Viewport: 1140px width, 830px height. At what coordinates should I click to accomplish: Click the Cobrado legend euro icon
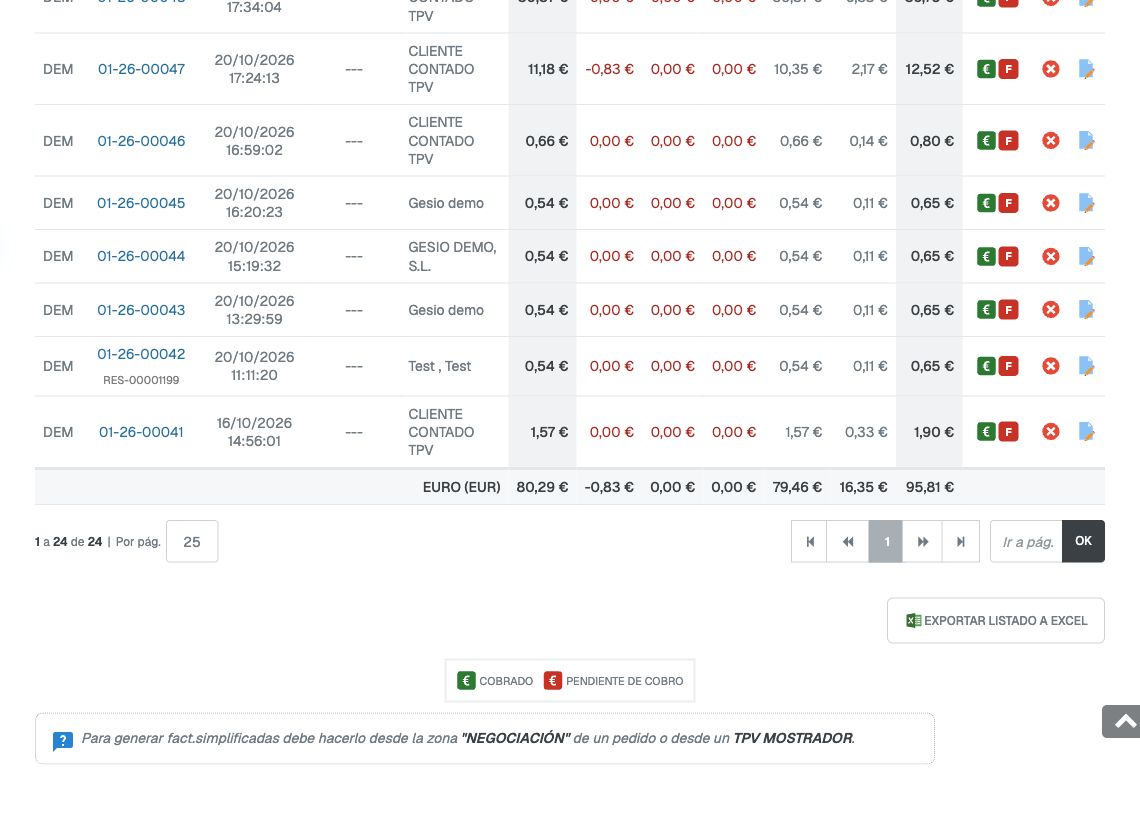tap(466, 681)
